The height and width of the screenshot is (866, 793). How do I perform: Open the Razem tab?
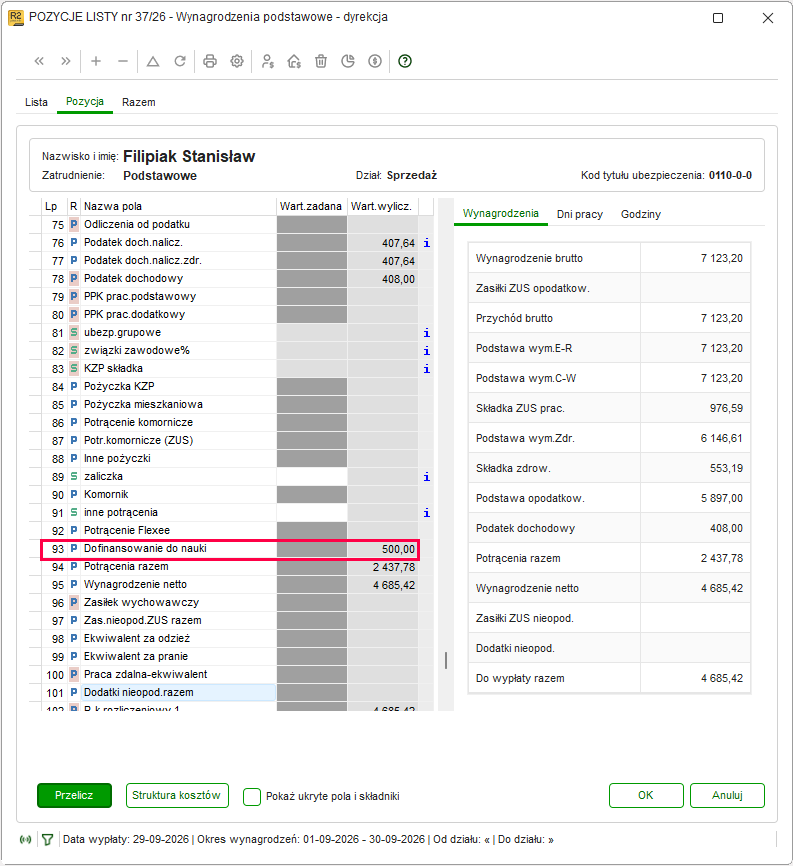pyautogui.click(x=139, y=102)
